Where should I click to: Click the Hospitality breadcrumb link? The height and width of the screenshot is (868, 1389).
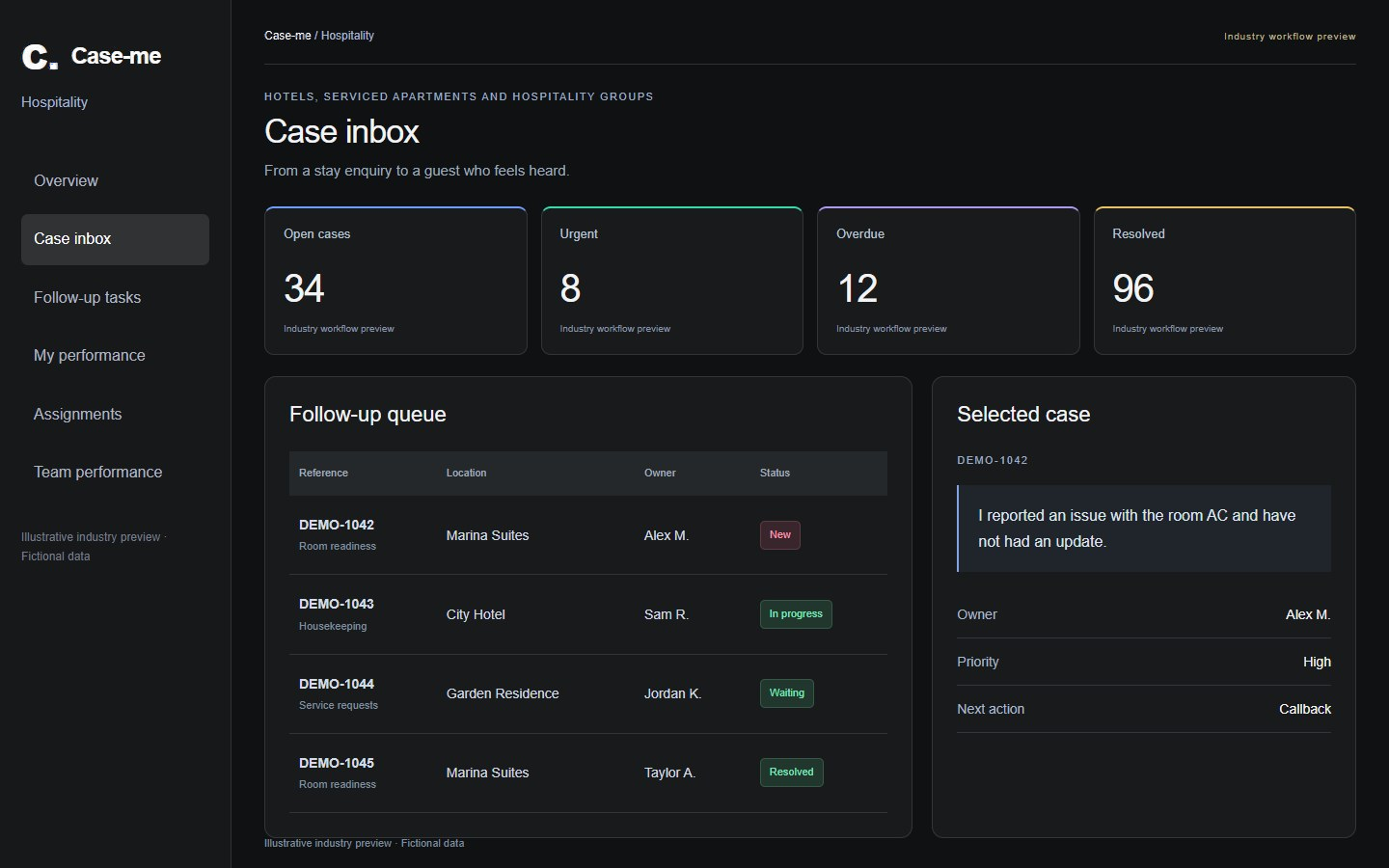(347, 36)
